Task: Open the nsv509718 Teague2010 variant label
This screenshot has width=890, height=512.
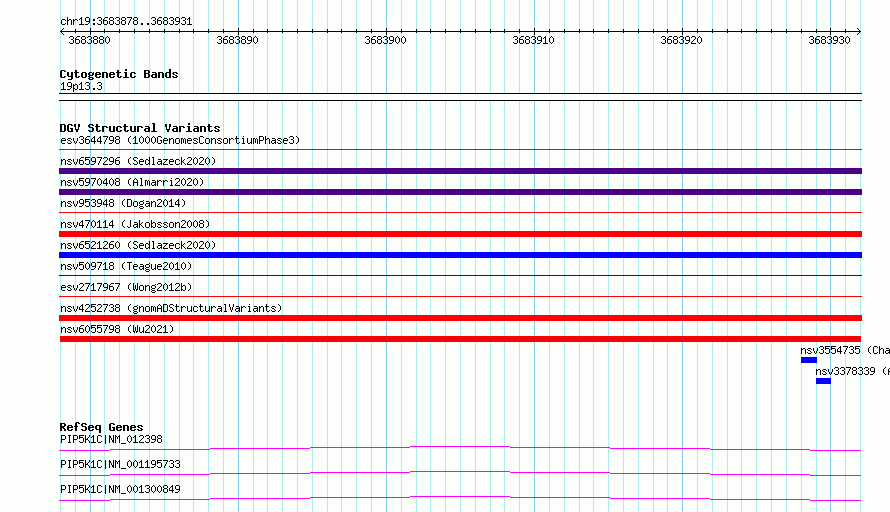Action: tap(126, 266)
